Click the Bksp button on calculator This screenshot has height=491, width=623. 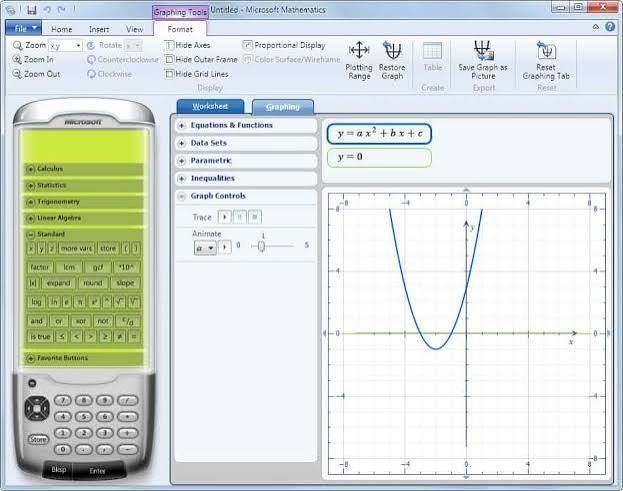58,470
